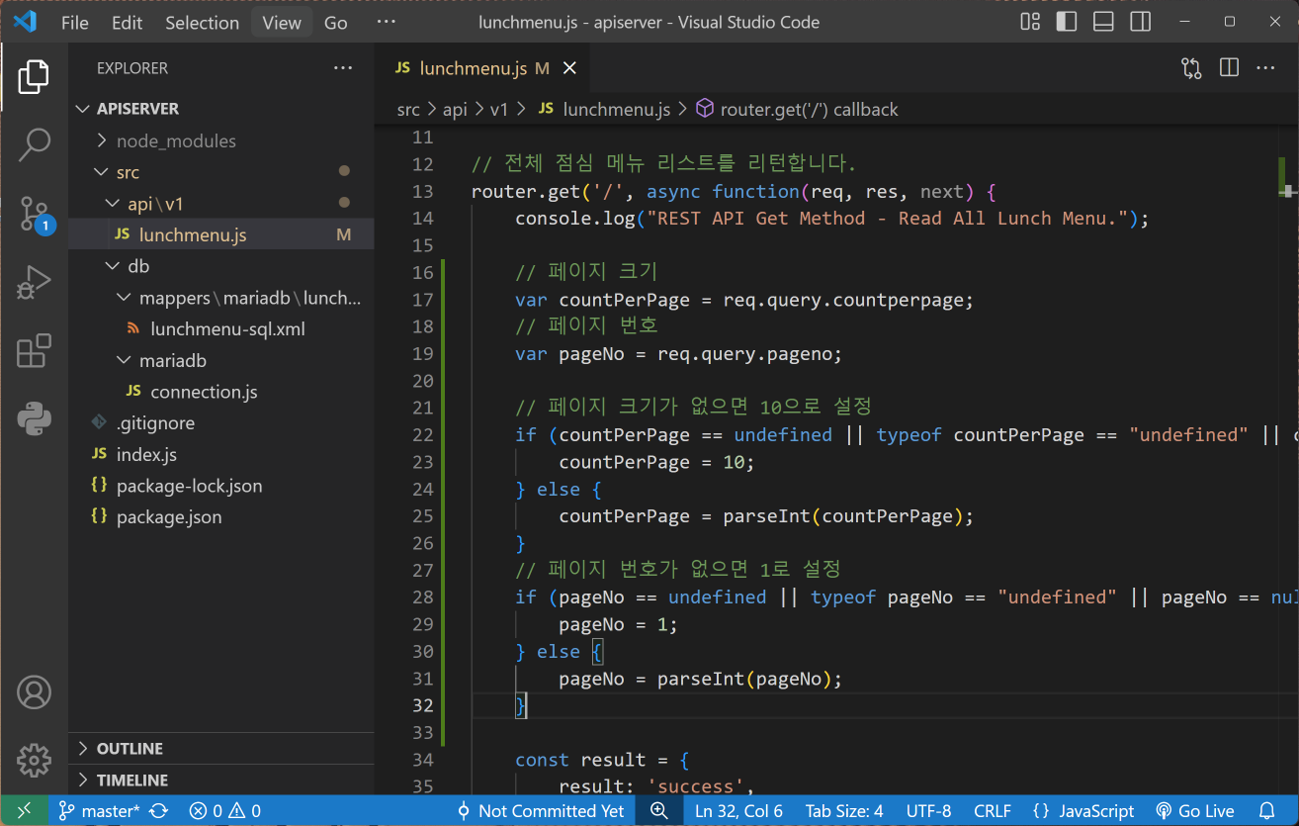Open the Accounts menu icon
This screenshot has width=1299, height=826.
34,692
